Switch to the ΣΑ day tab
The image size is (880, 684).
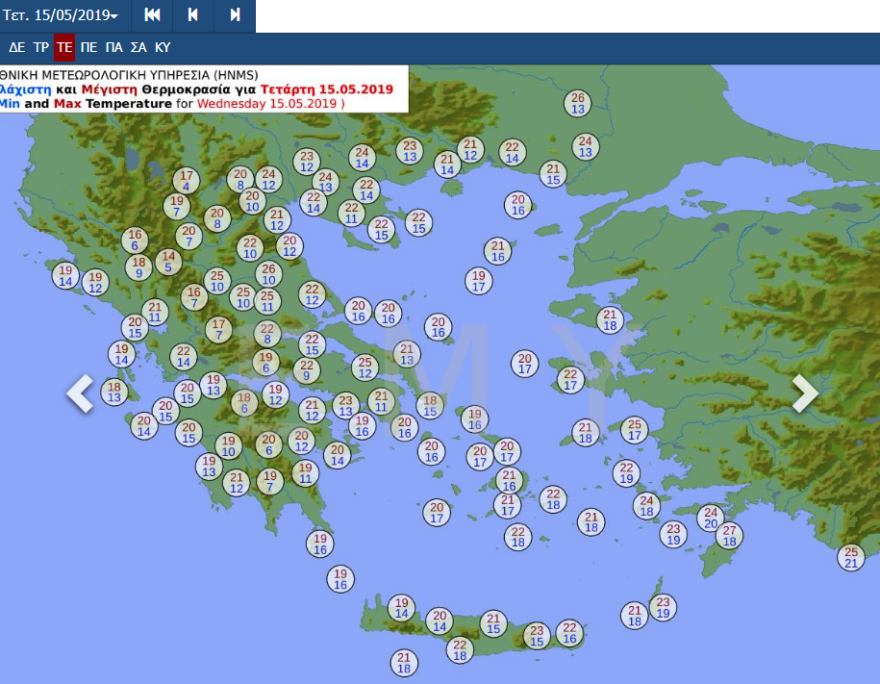tap(138, 47)
